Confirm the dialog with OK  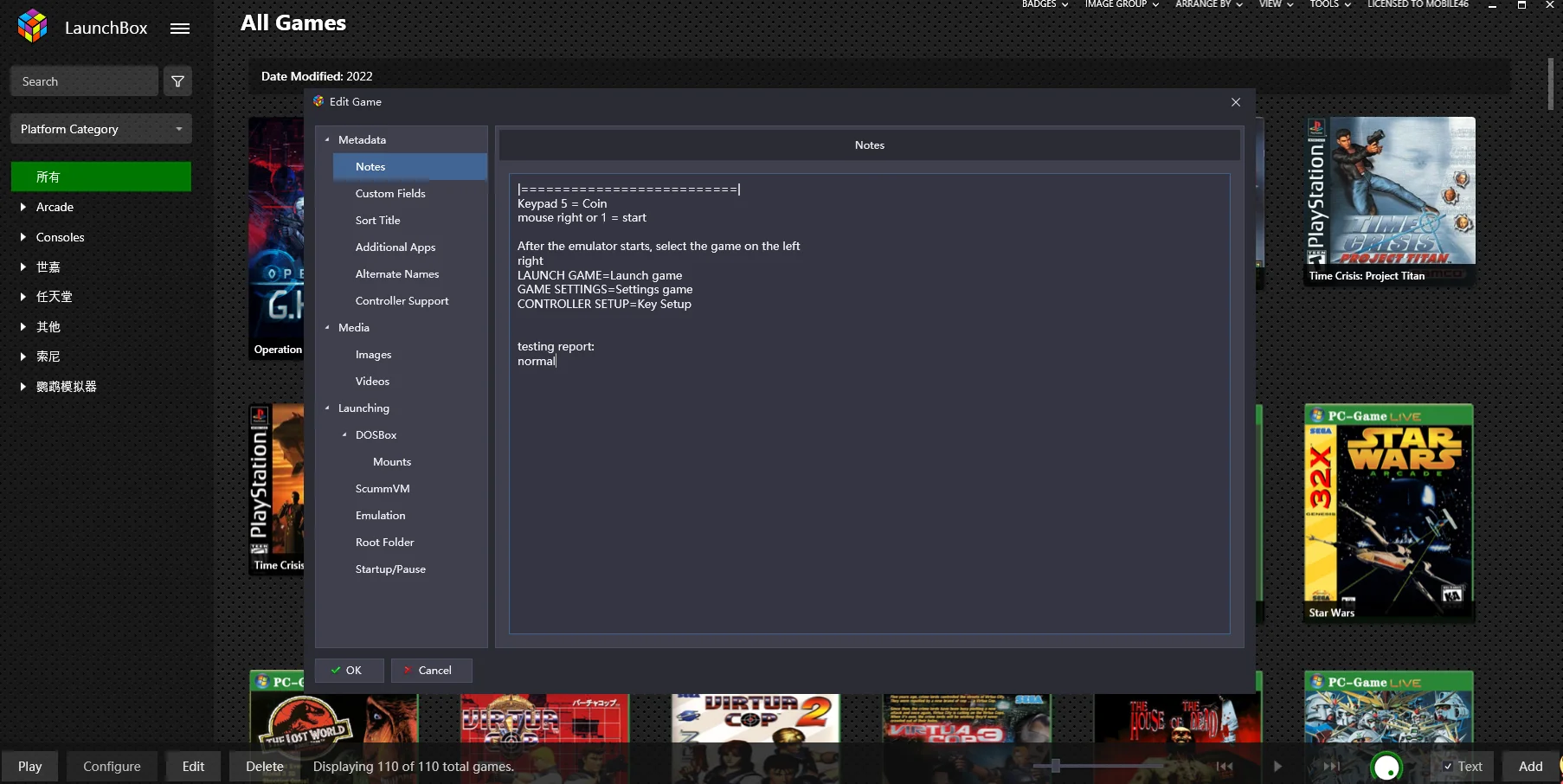click(349, 671)
